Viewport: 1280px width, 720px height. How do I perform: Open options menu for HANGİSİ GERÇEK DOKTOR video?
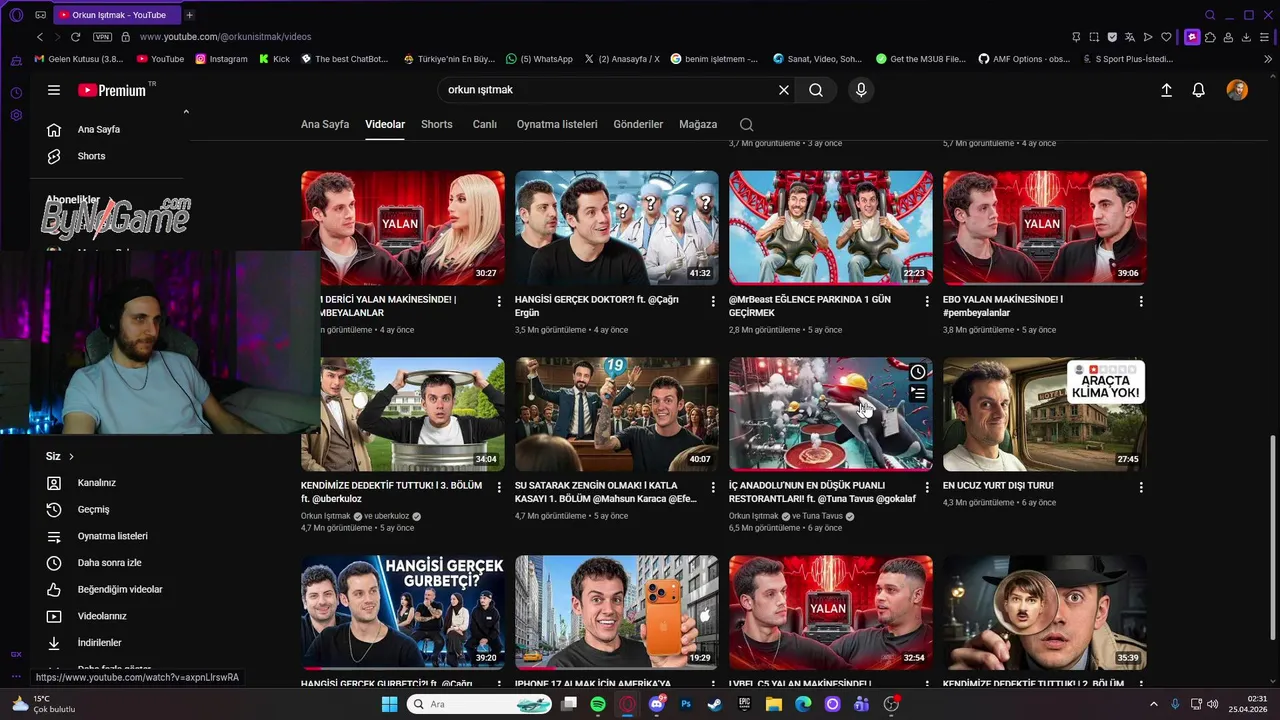point(713,301)
